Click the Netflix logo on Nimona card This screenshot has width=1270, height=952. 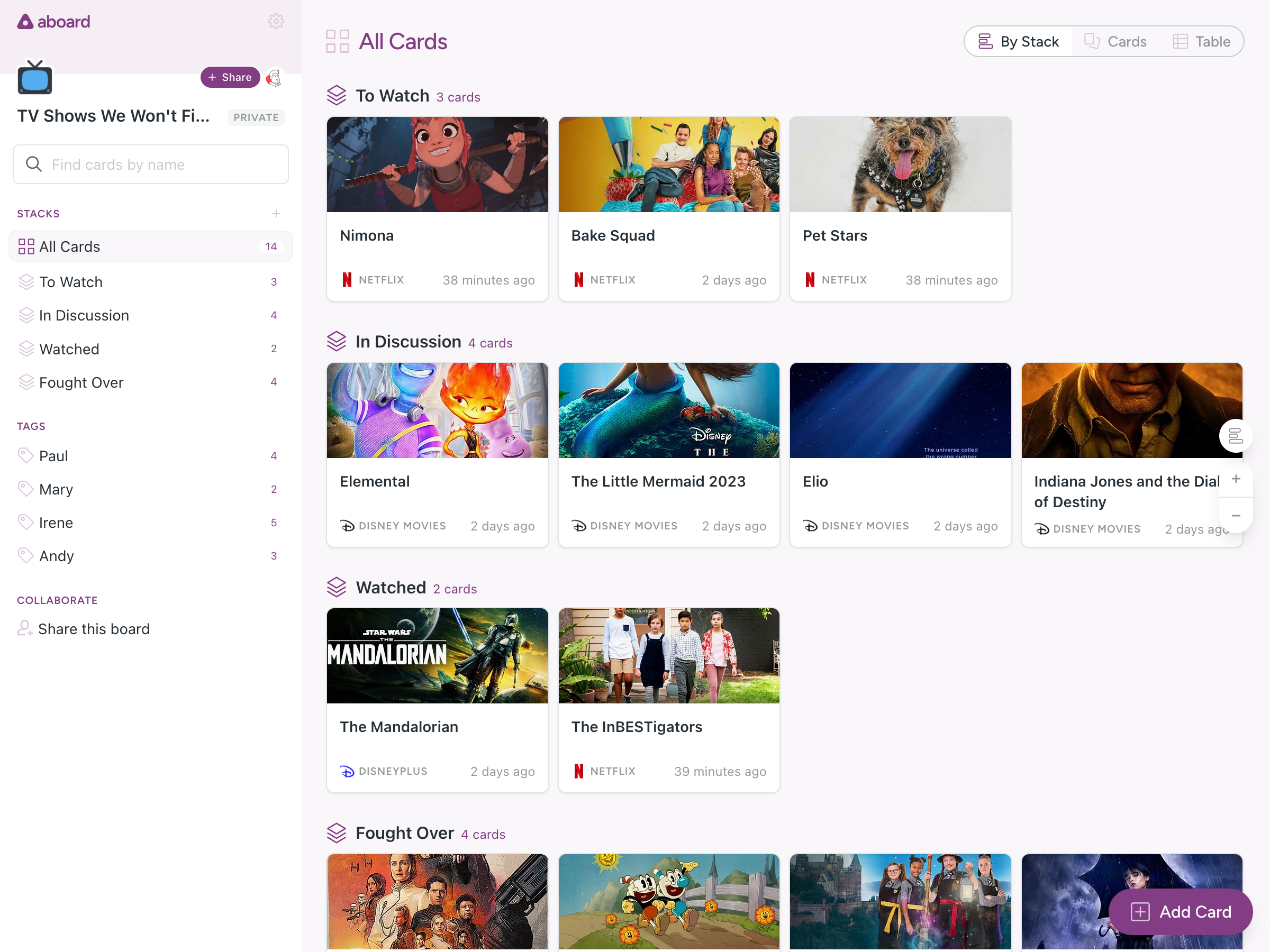point(347,279)
